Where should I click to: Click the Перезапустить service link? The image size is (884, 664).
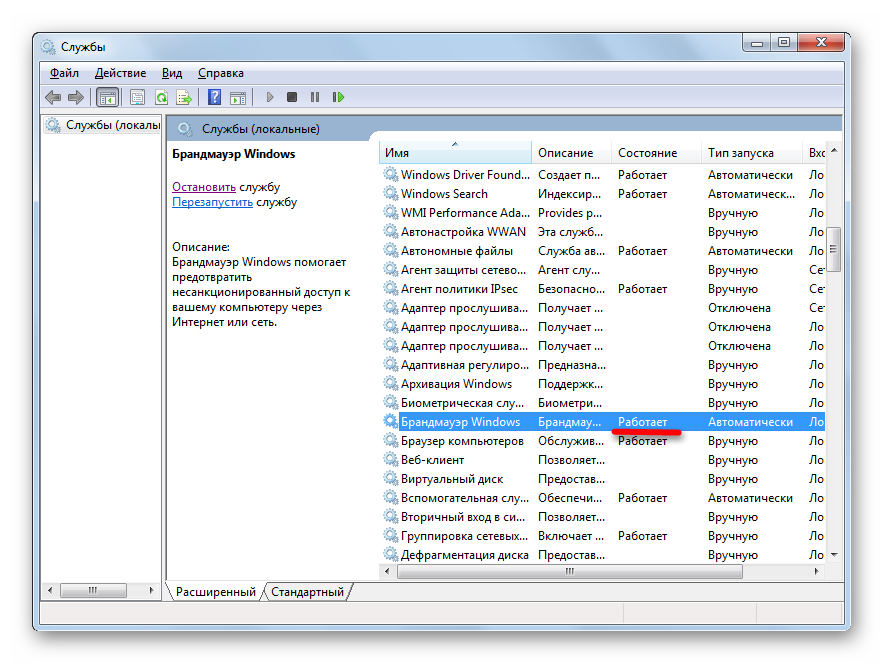click(x=212, y=202)
